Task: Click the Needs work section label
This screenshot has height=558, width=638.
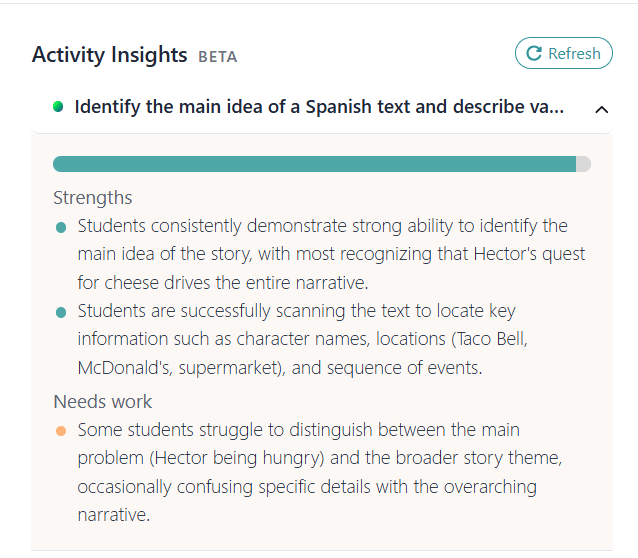Action: click(x=102, y=402)
